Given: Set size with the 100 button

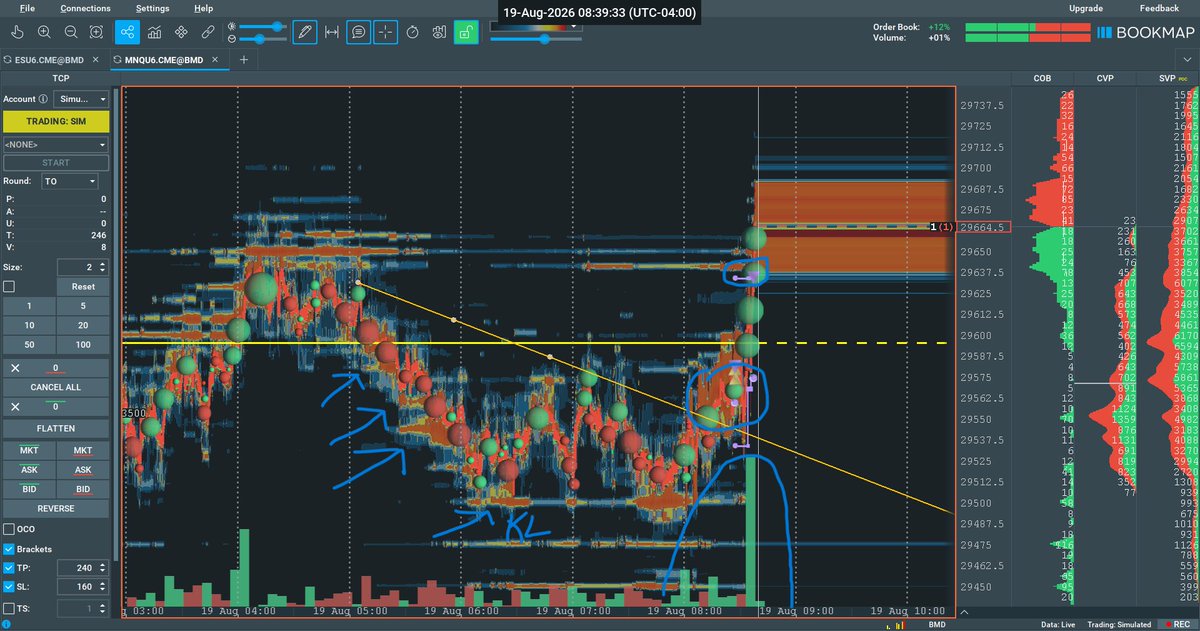Looking at the screenshot, I should pyautogui.click(x=83, y=344).
